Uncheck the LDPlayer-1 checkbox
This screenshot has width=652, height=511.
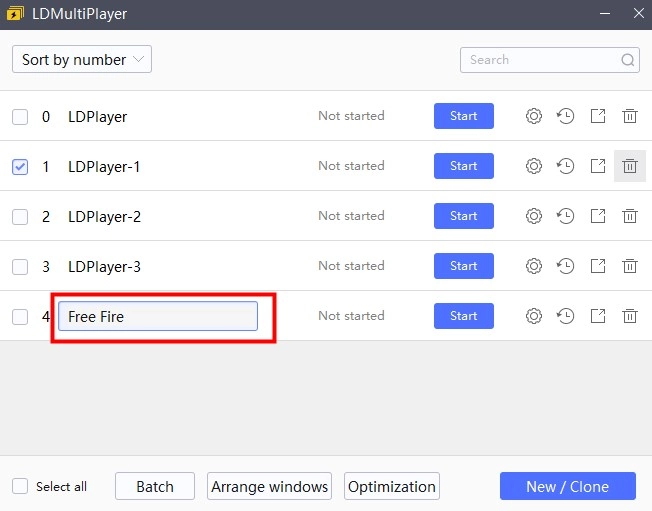tap(20, 167)
